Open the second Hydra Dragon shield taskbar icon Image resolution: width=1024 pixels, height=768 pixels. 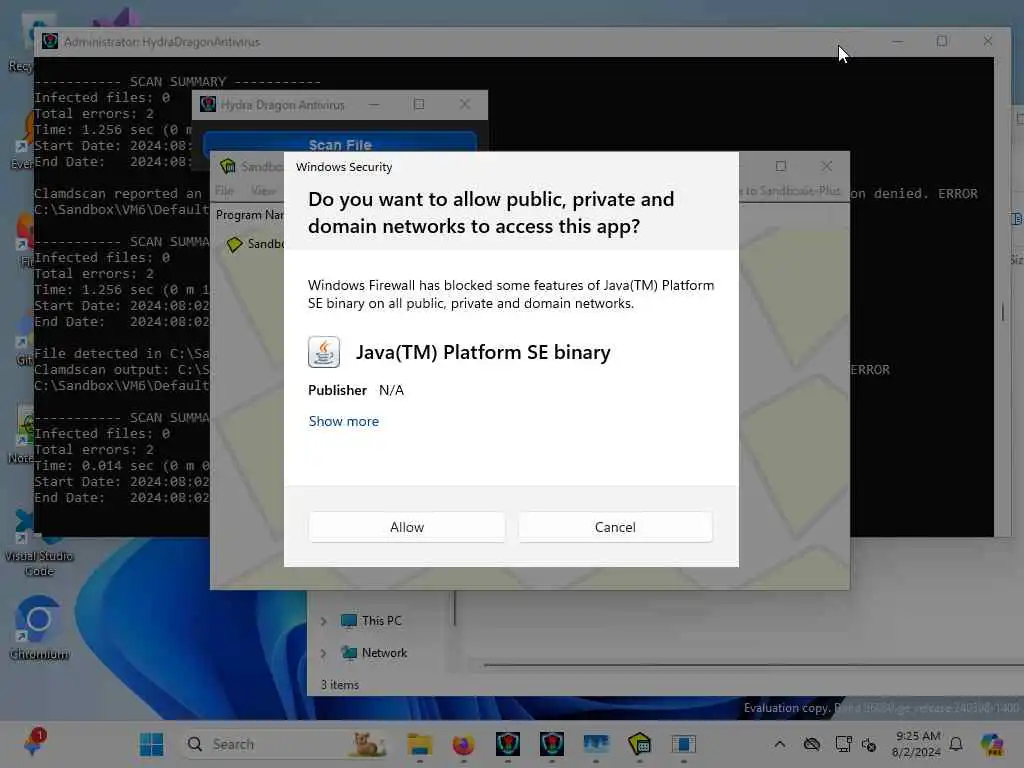click(552, 744)
